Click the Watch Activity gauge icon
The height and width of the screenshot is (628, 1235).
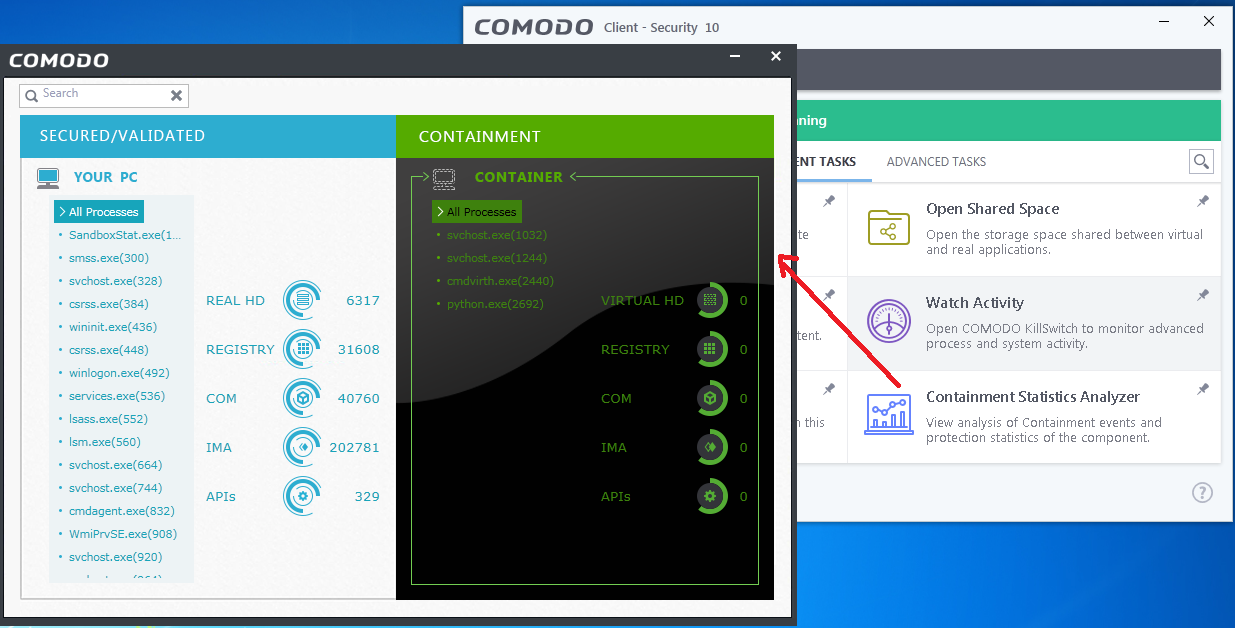888,321
